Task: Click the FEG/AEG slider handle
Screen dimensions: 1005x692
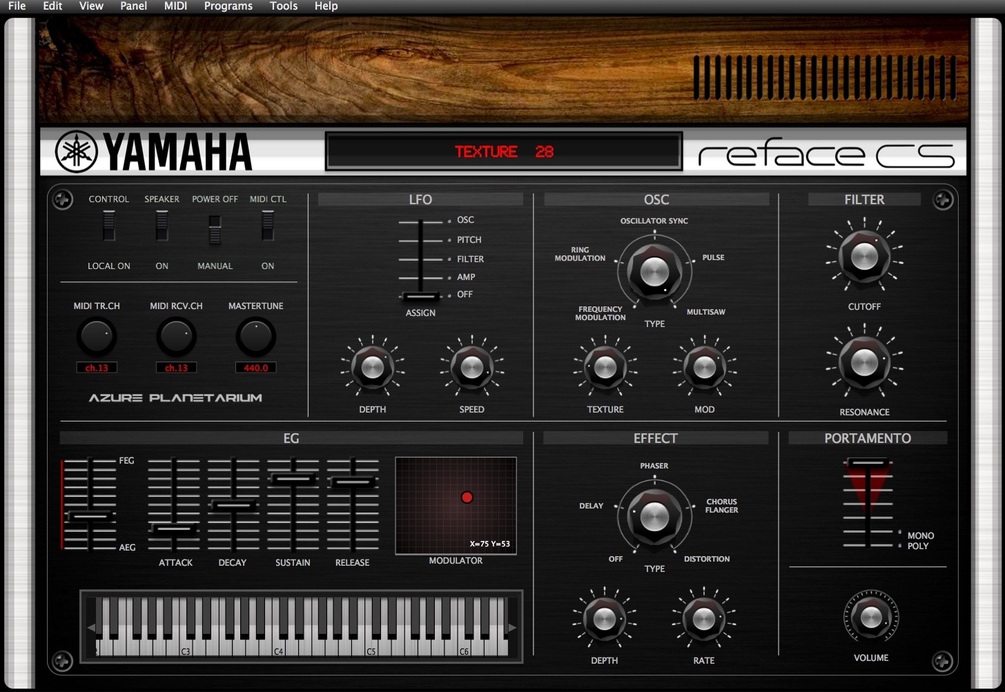Action: [x=90, y=516]
